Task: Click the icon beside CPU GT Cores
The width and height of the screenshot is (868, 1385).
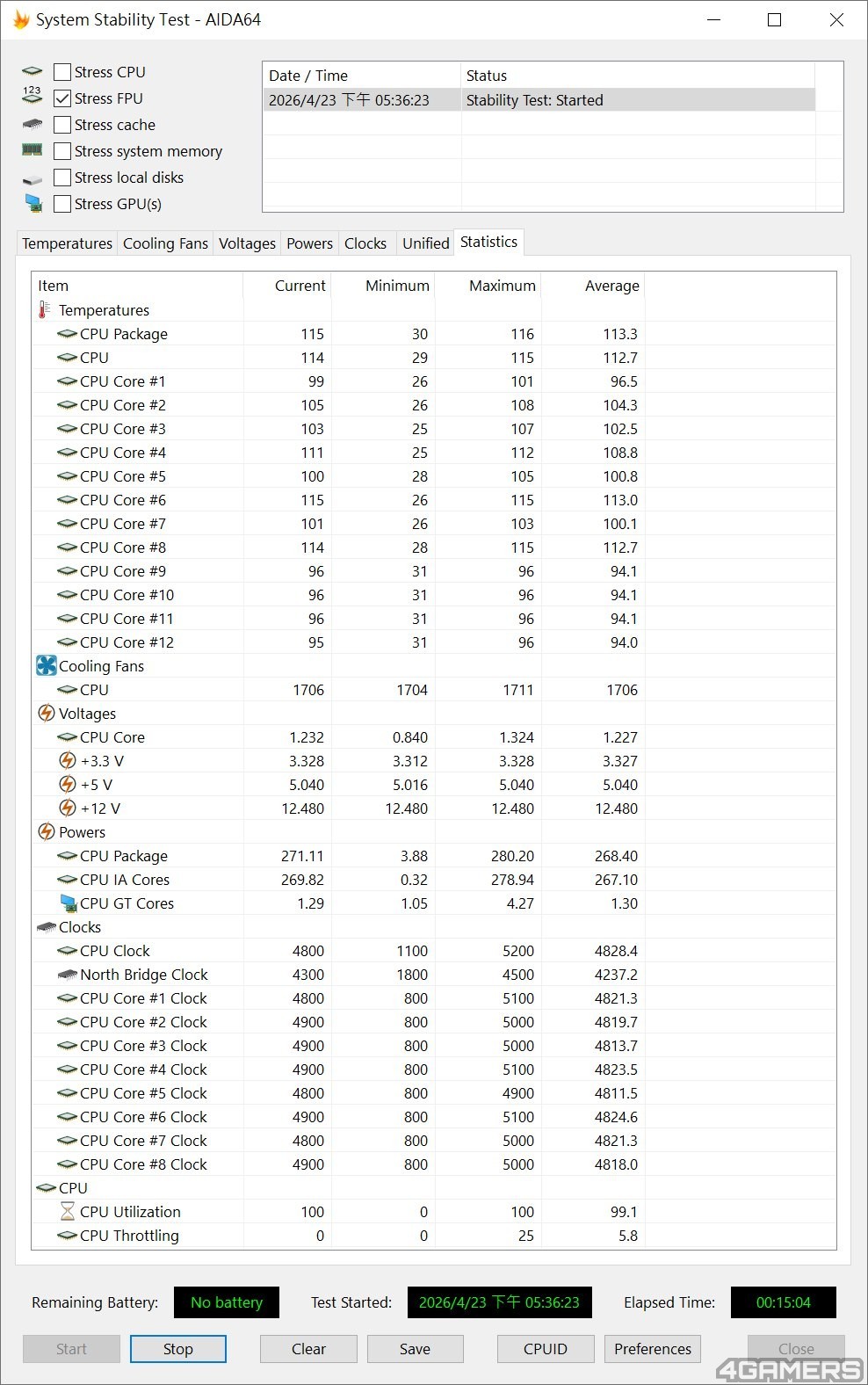Action: (x=68, y=903)
